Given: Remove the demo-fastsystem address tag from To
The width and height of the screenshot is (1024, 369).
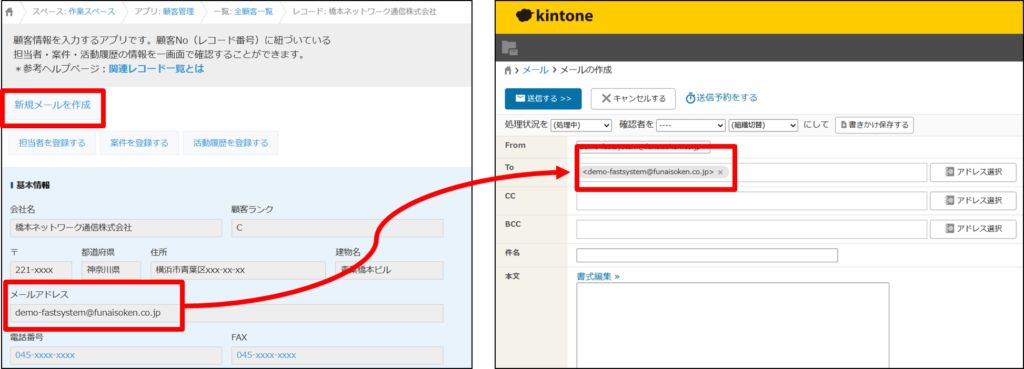Looking at the screenshot, I should pos(720,172).
